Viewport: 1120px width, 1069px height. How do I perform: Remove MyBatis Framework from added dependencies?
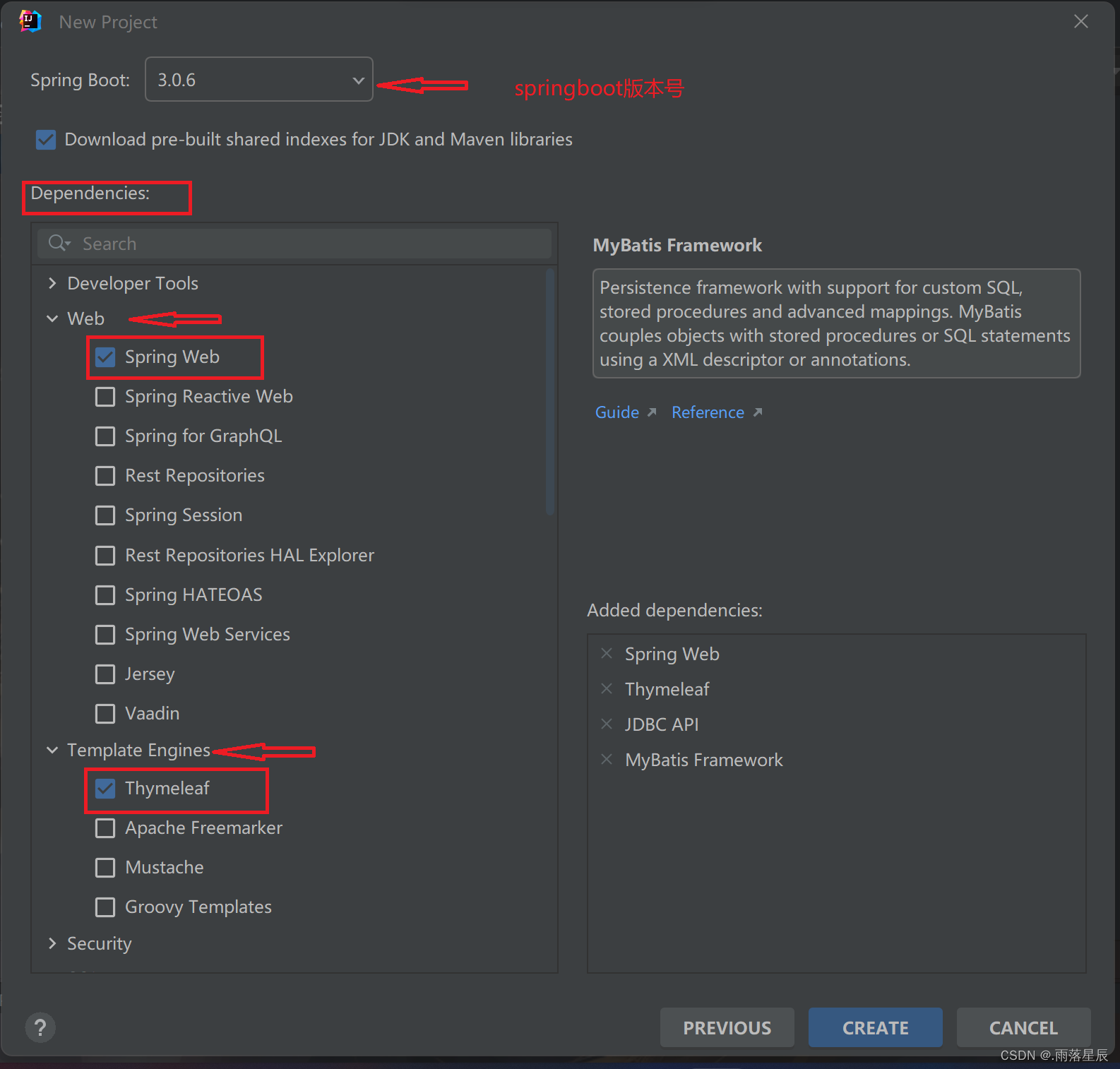pyautogui.click(x=607, y=759)
